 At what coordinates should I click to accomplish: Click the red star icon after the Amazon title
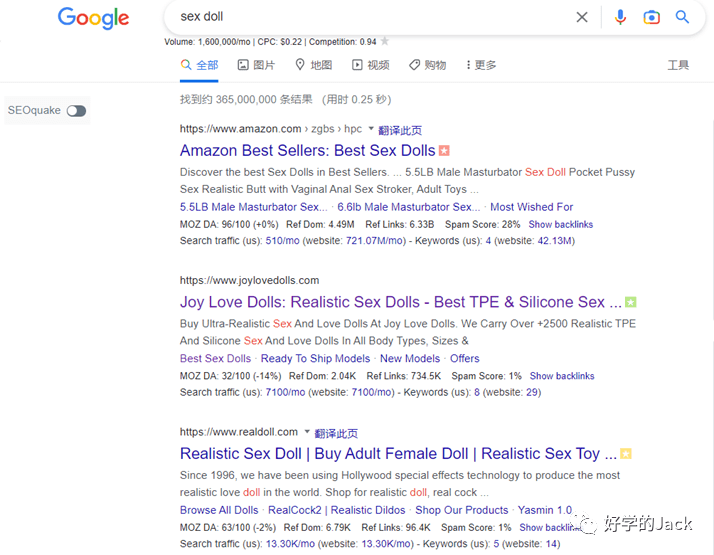pos(444,151)
